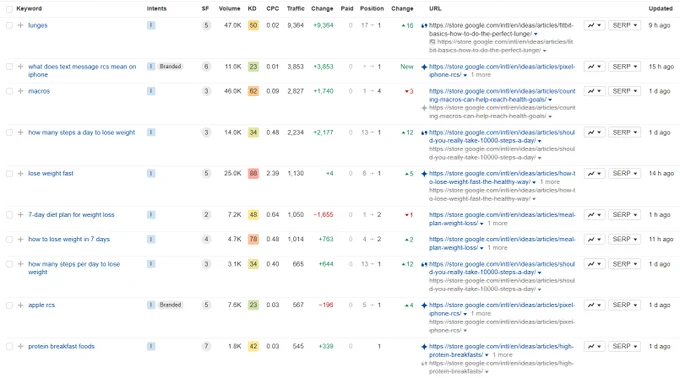This screenshot has width=680, height=378.
Task: Tick checkbox for lose weight fast
Action: tap(9, 173)
